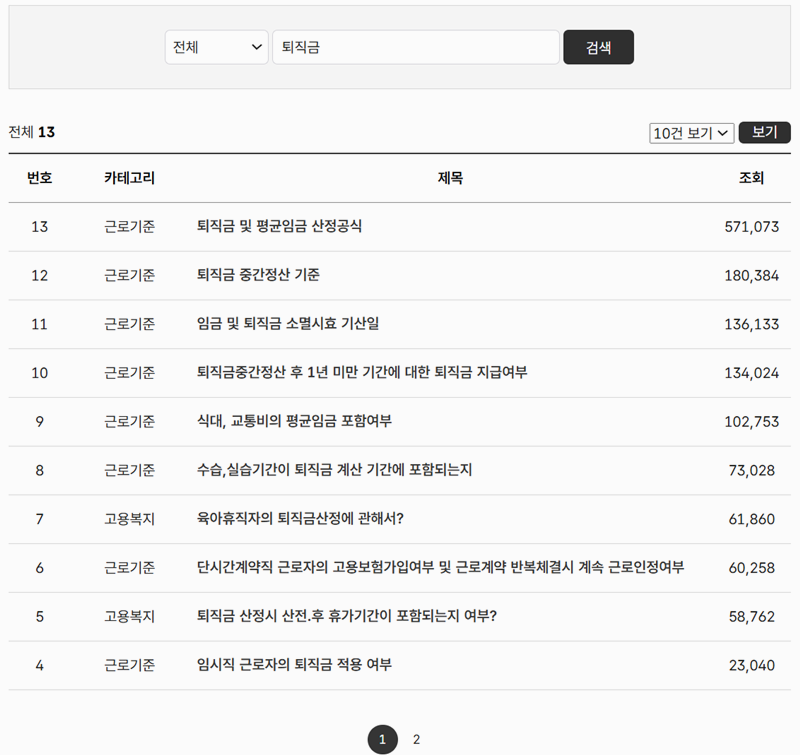This screenshot has width=800, height=755.
Task: Open post 퇴직금중간정산 후 1년 미만 기간
Action: point(362,372)
